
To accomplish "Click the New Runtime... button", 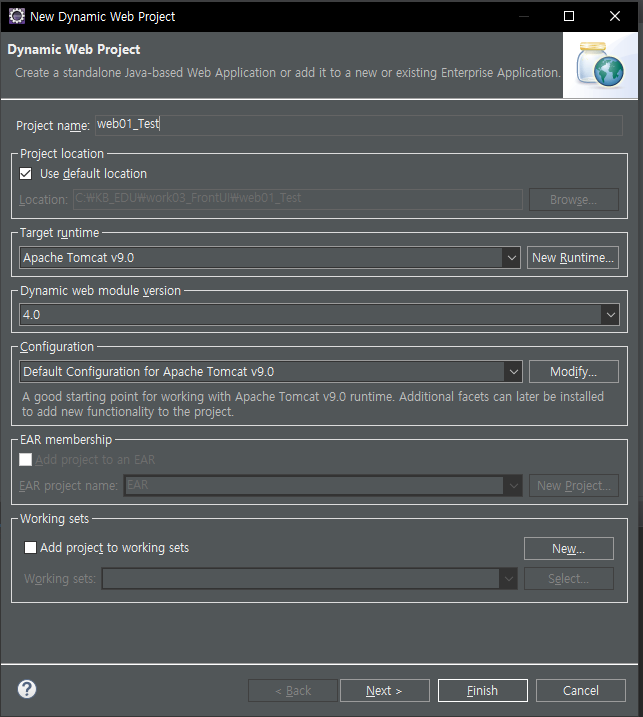I will click(x=573, y=258).
